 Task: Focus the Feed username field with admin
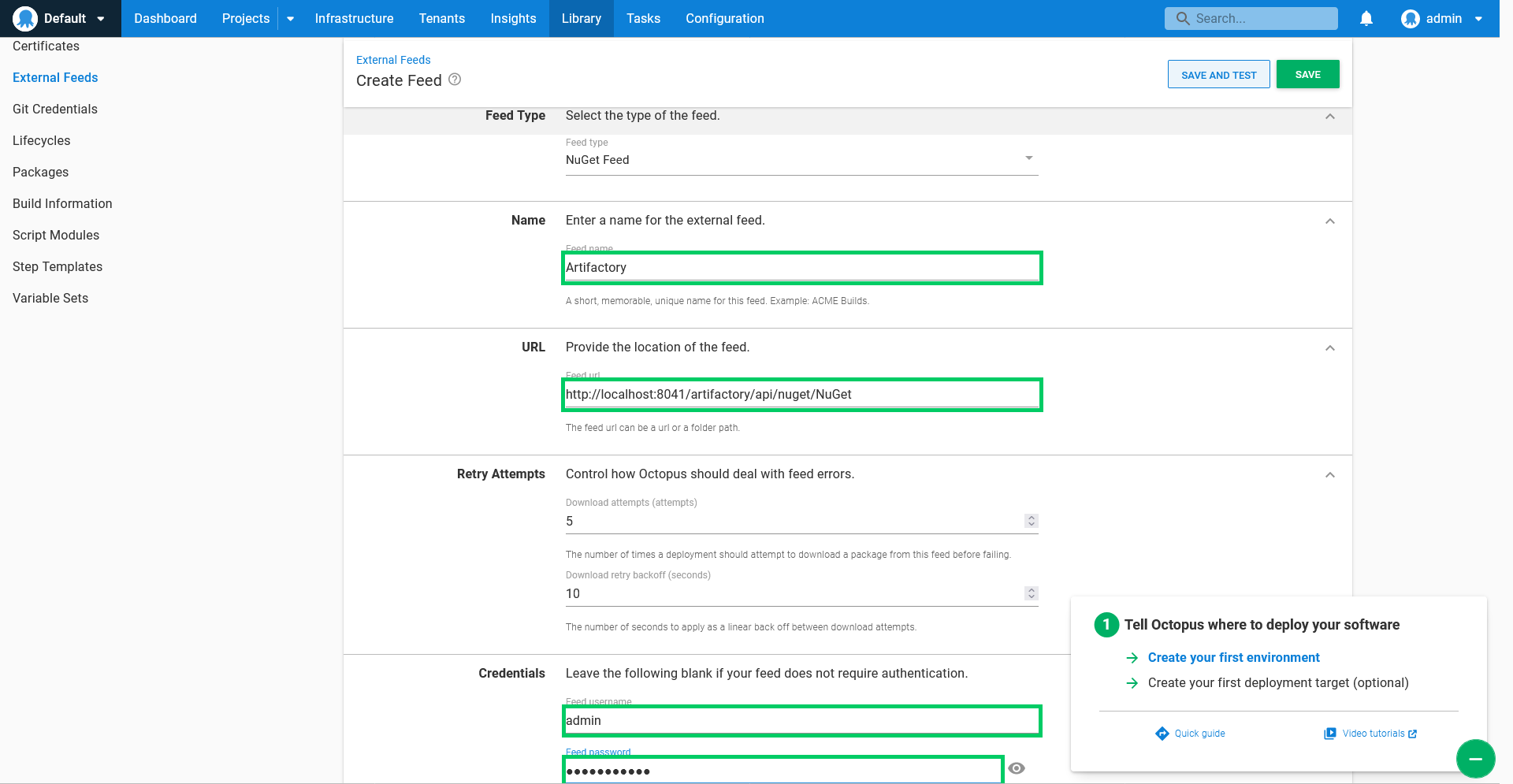pos(801,721)
